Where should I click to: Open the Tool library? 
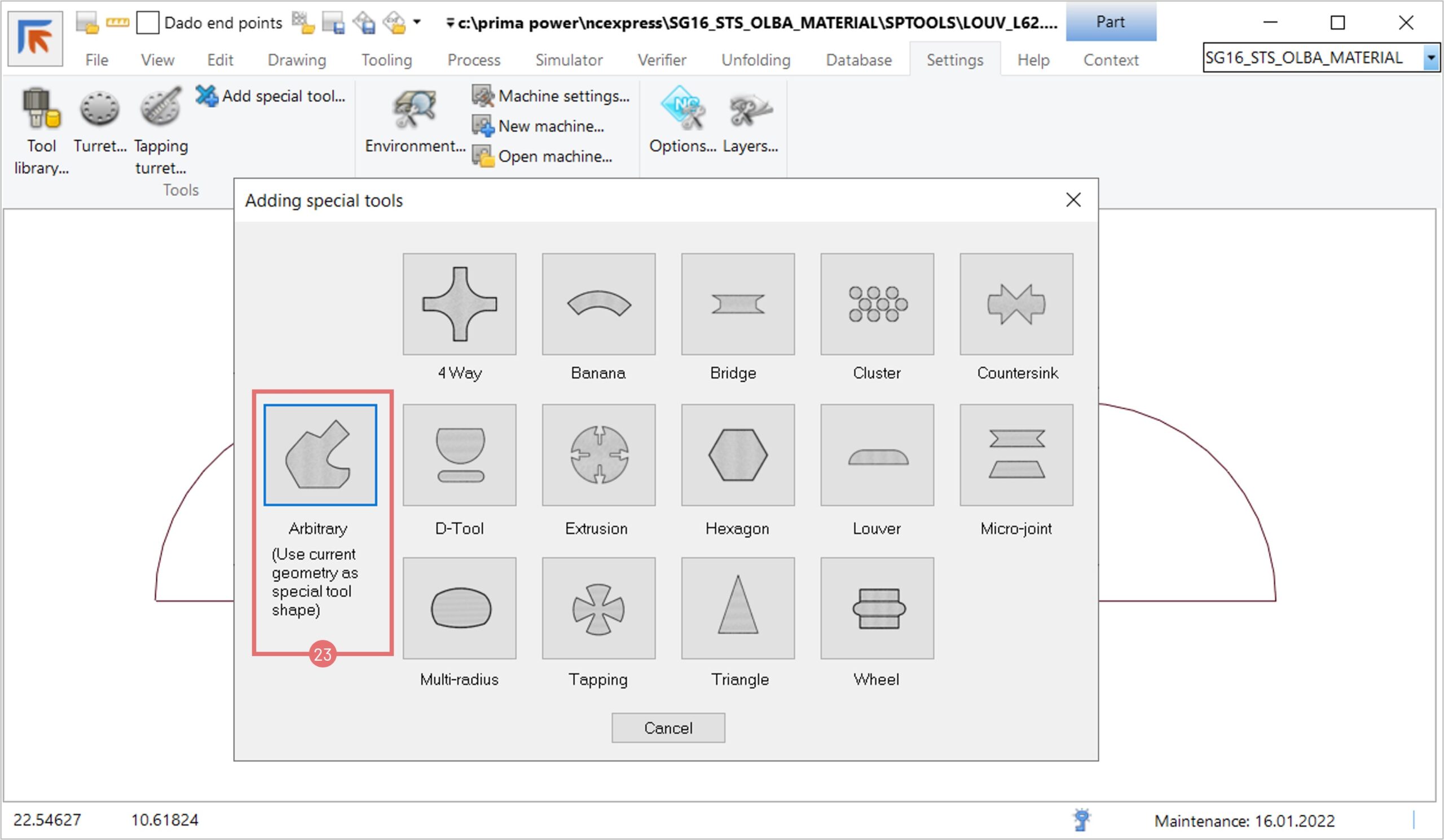coord(41,131)
